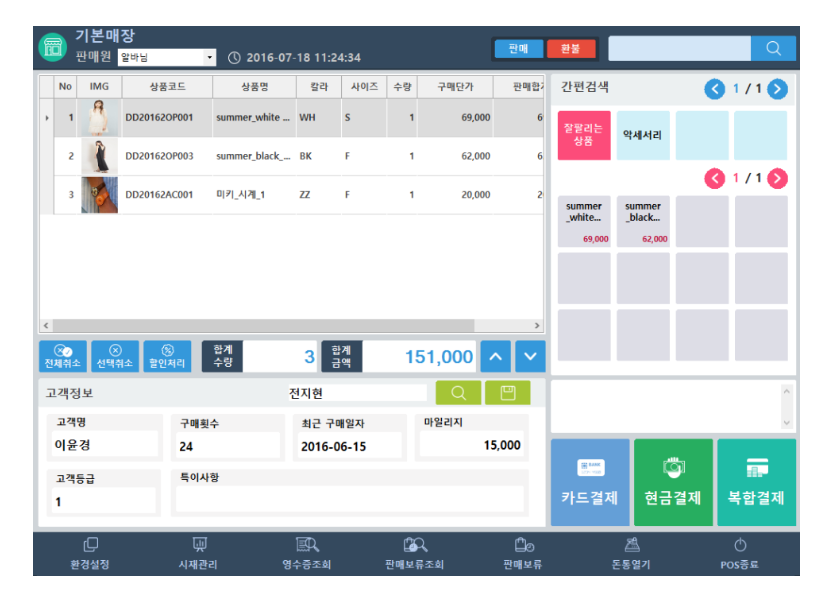Click the green save customer icon
This screenshot has width=828, height=595.
point(508,393)
